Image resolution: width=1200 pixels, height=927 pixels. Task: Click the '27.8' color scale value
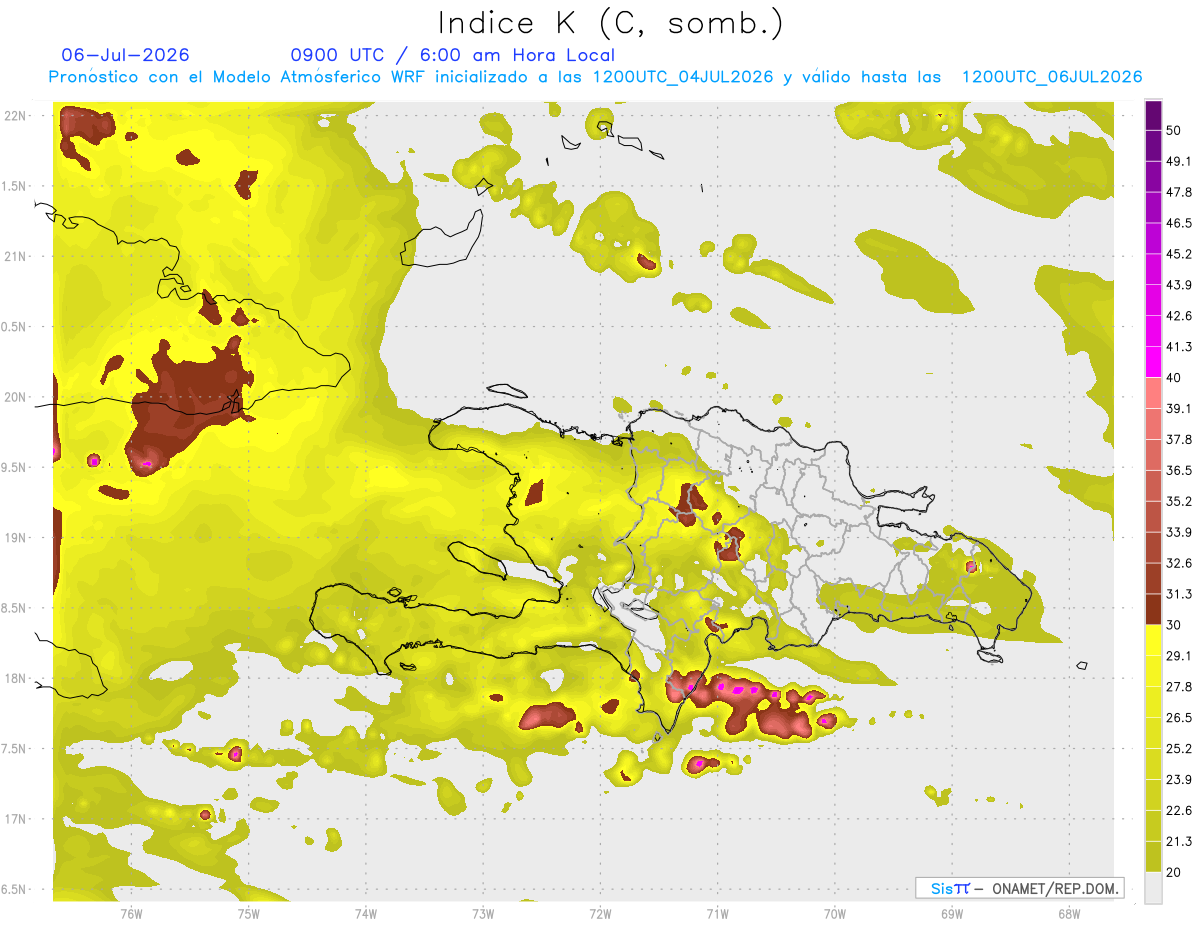pyautogui.click(x=1179, y=687)
